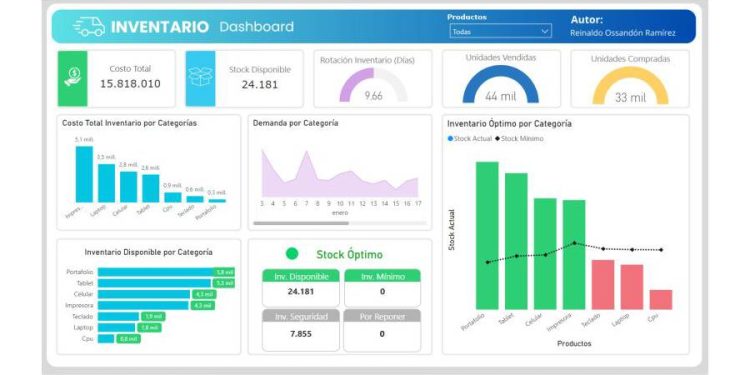750x375 pixels.
Task: Select the Portafolio horizontal inventory bar
Action: pos(155,272)
